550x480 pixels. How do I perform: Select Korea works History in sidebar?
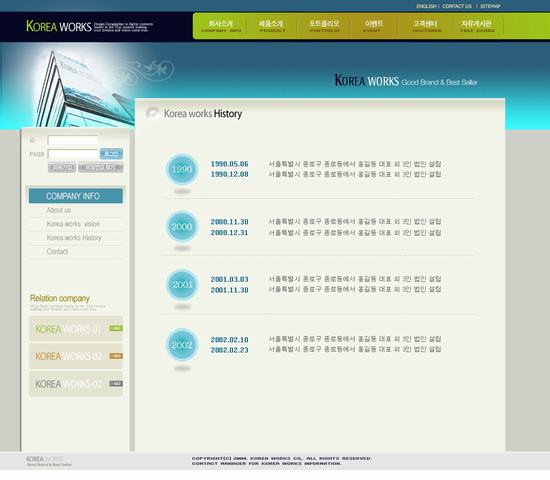[x=74, y=238]
